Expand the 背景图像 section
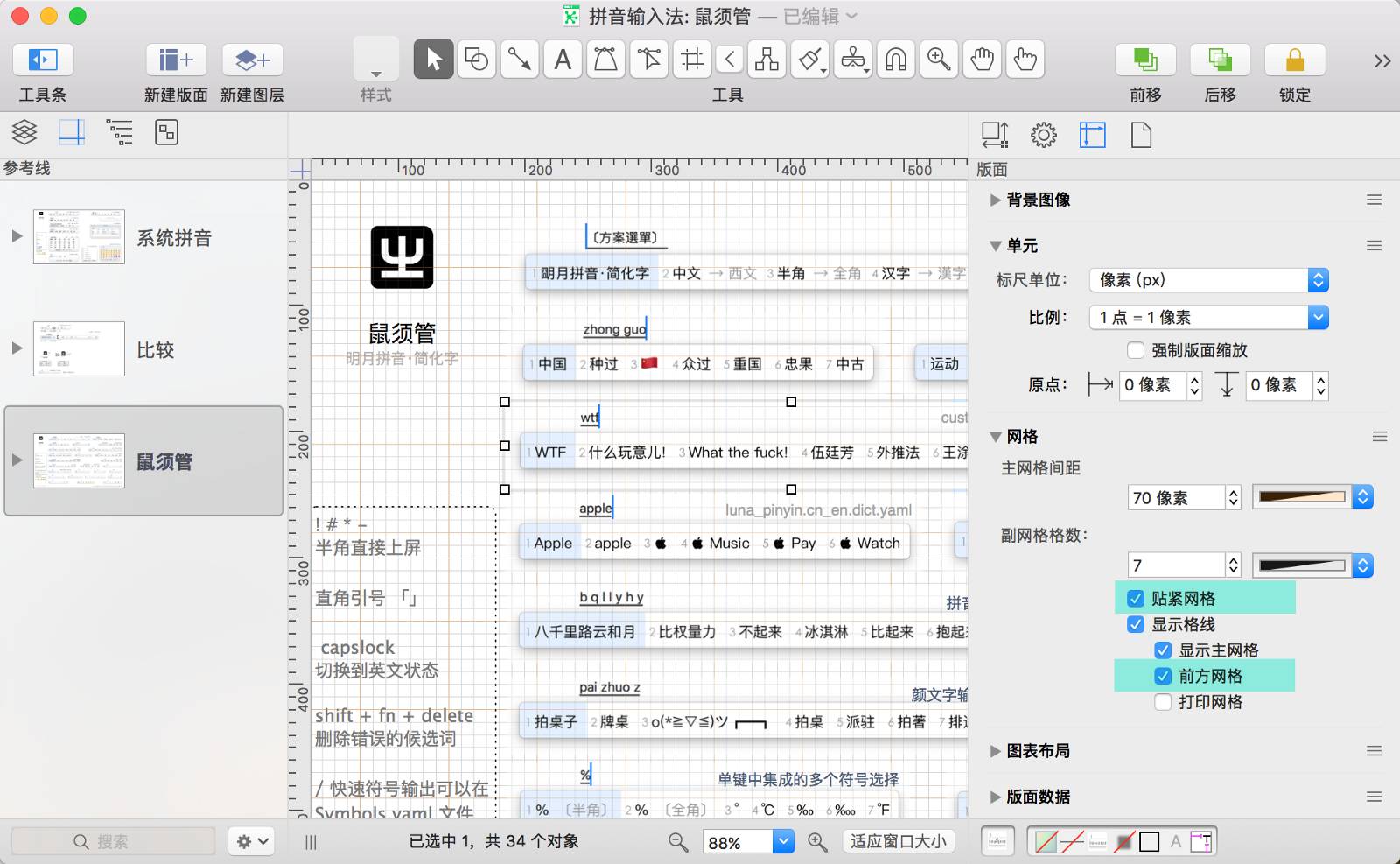 coord(996,200)
